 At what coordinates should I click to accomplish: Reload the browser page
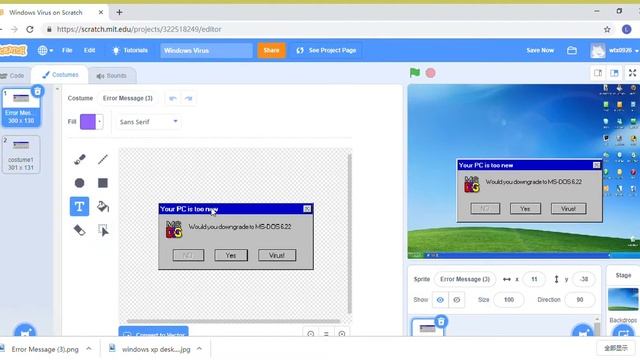click(30, 29)
